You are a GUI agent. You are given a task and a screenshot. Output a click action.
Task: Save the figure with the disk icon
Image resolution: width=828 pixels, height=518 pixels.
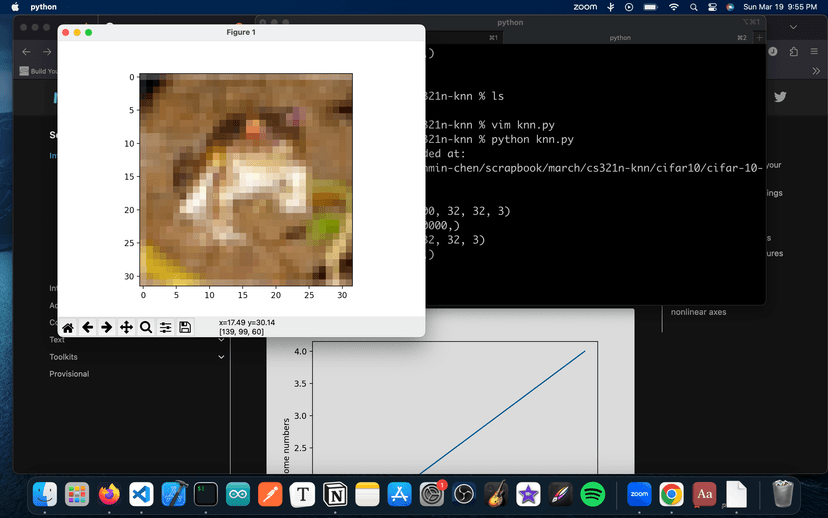point(185,327)
